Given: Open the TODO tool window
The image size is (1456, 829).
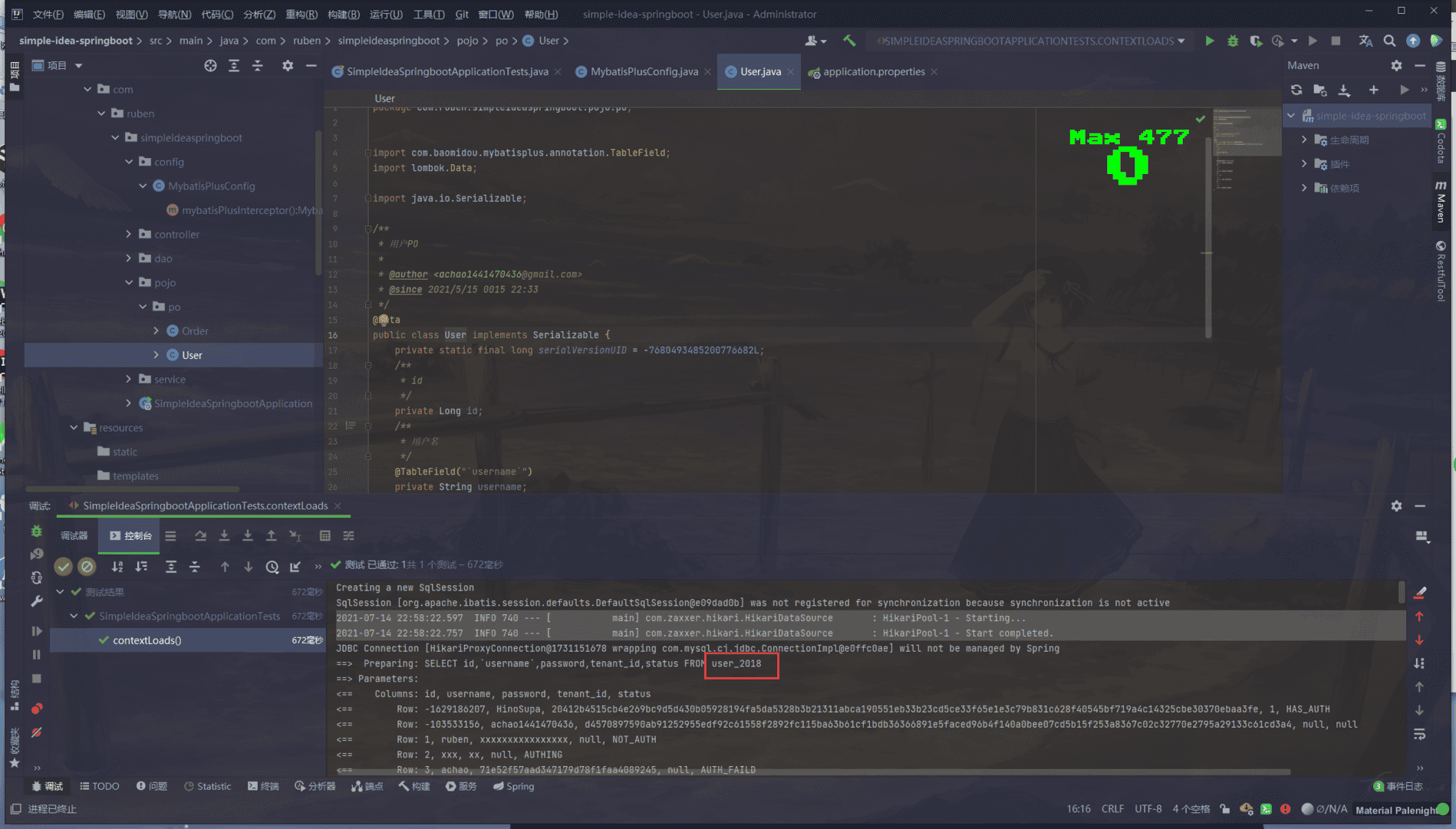Looking at the screenshot, I should tap(100, 786).
